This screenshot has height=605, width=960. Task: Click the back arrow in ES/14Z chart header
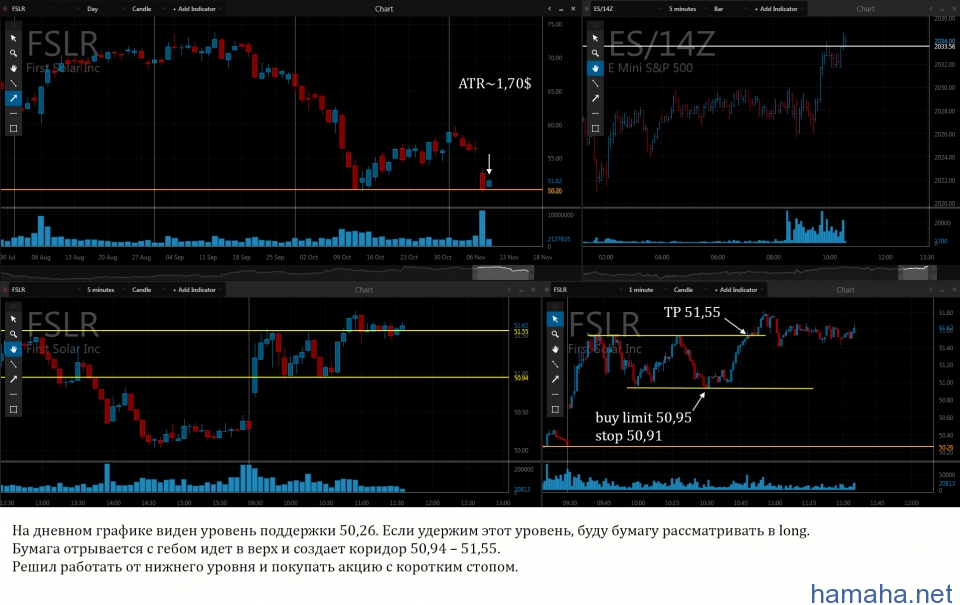click(931, 9)
